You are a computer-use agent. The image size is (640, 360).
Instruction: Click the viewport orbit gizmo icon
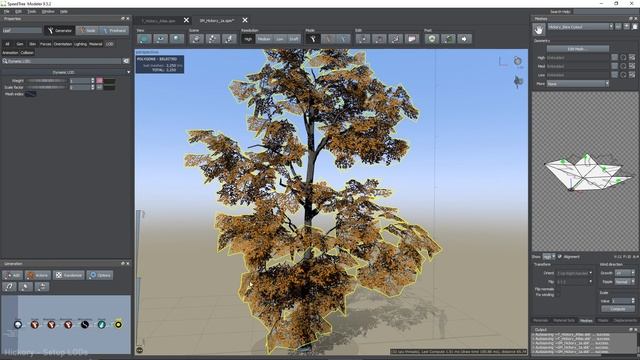click(x=518, y=61)
